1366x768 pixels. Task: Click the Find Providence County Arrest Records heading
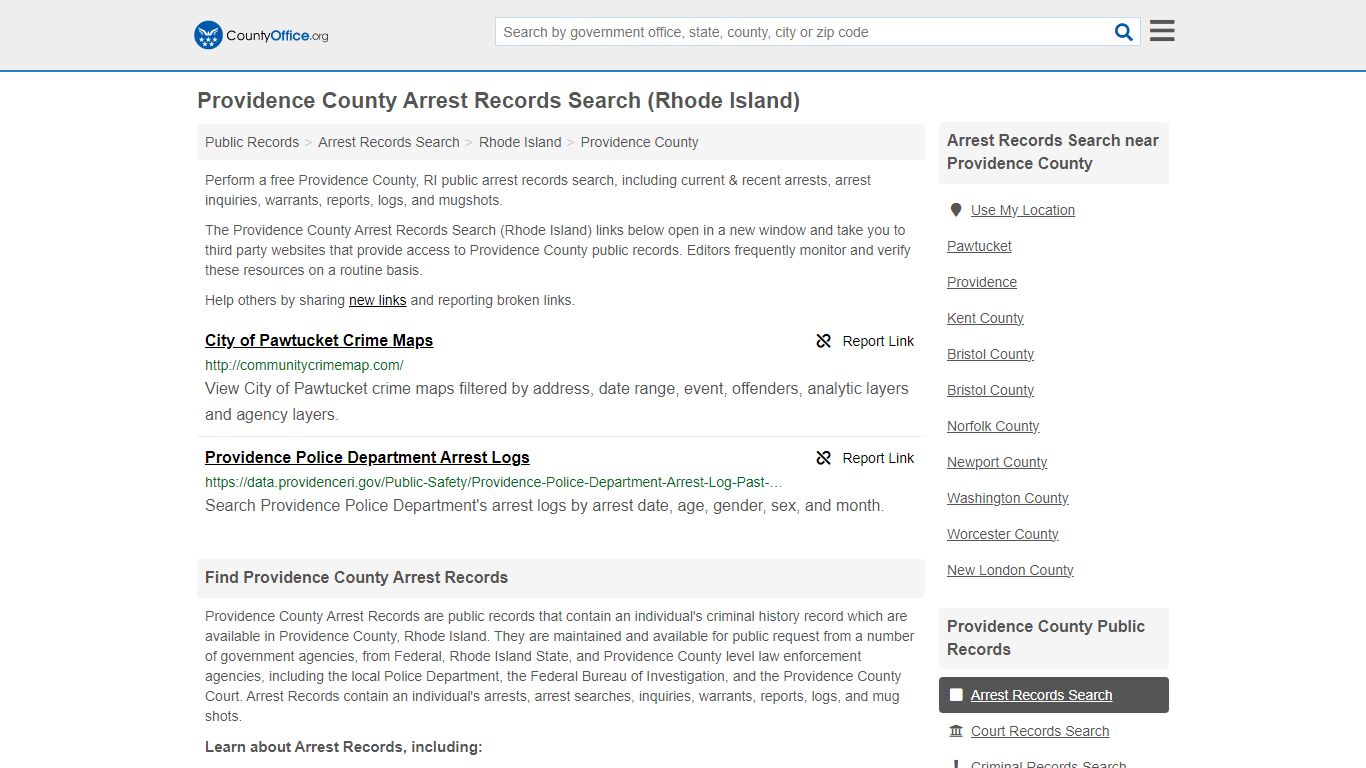(x=356, y=577)
